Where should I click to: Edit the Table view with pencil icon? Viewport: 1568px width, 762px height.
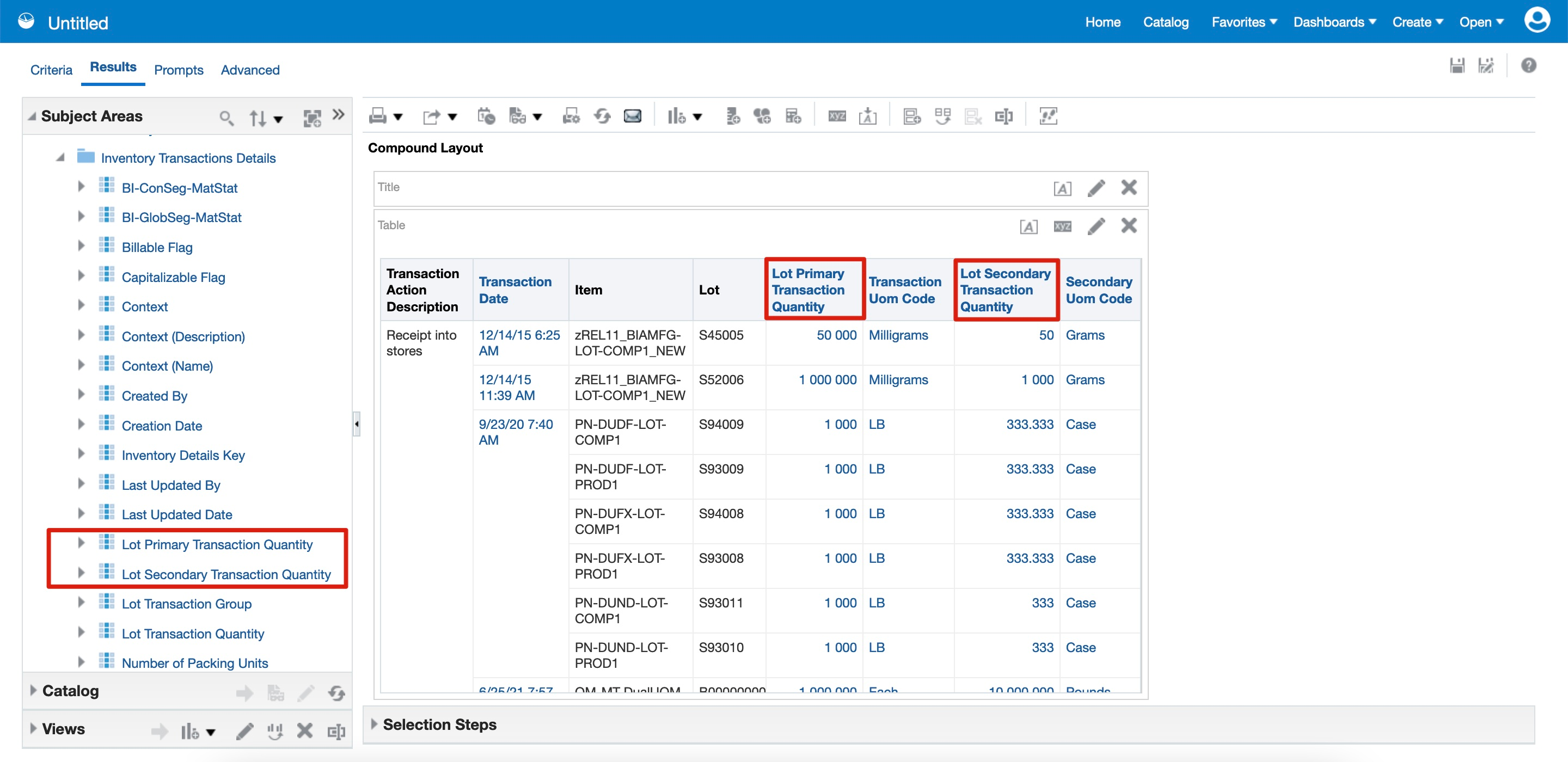pyautogui.click(x=1095, y=226)
